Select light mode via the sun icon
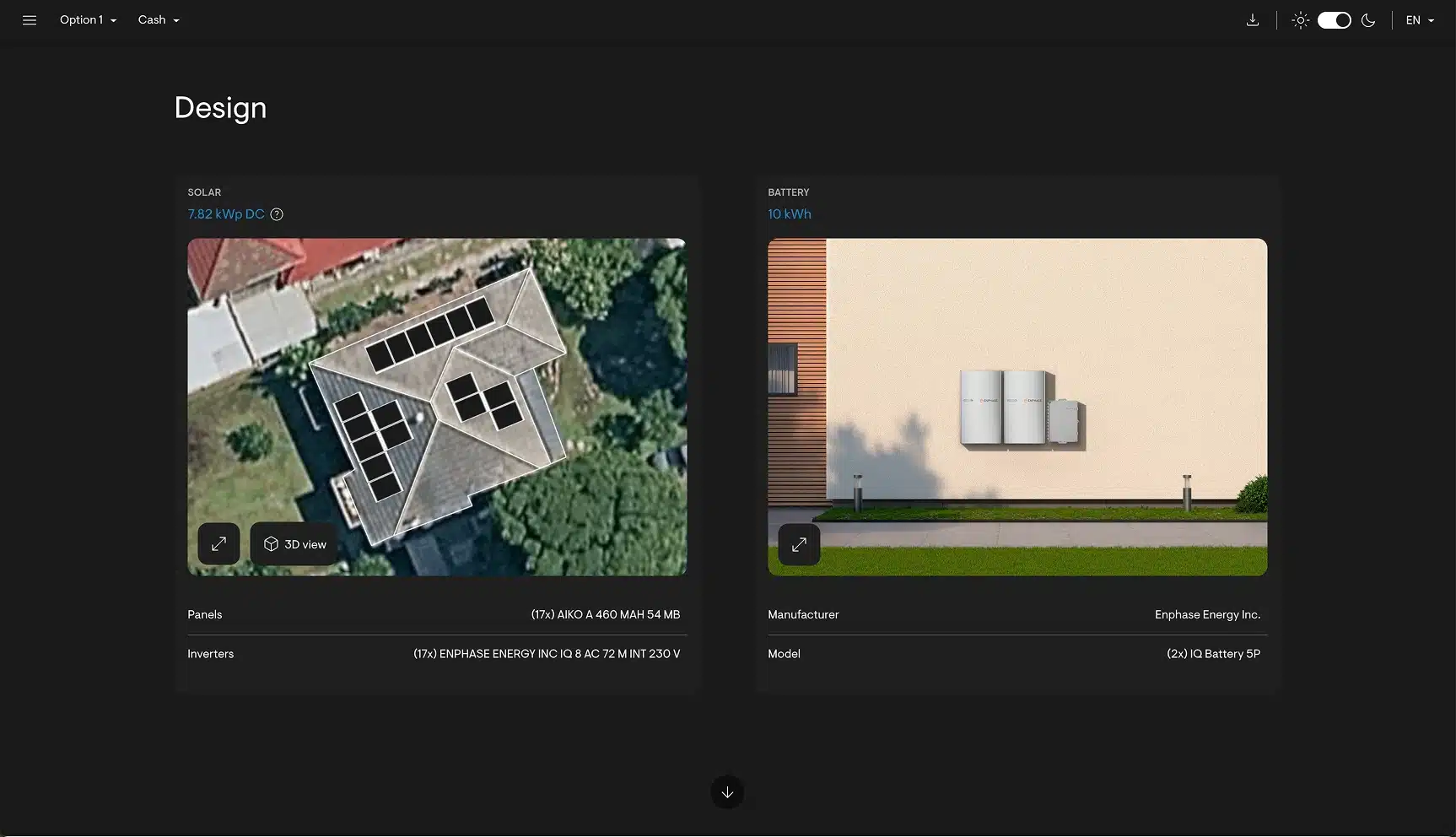The width and height of the screenshot is (1456, 837). pyautogui.click(x=1300, y=20)
